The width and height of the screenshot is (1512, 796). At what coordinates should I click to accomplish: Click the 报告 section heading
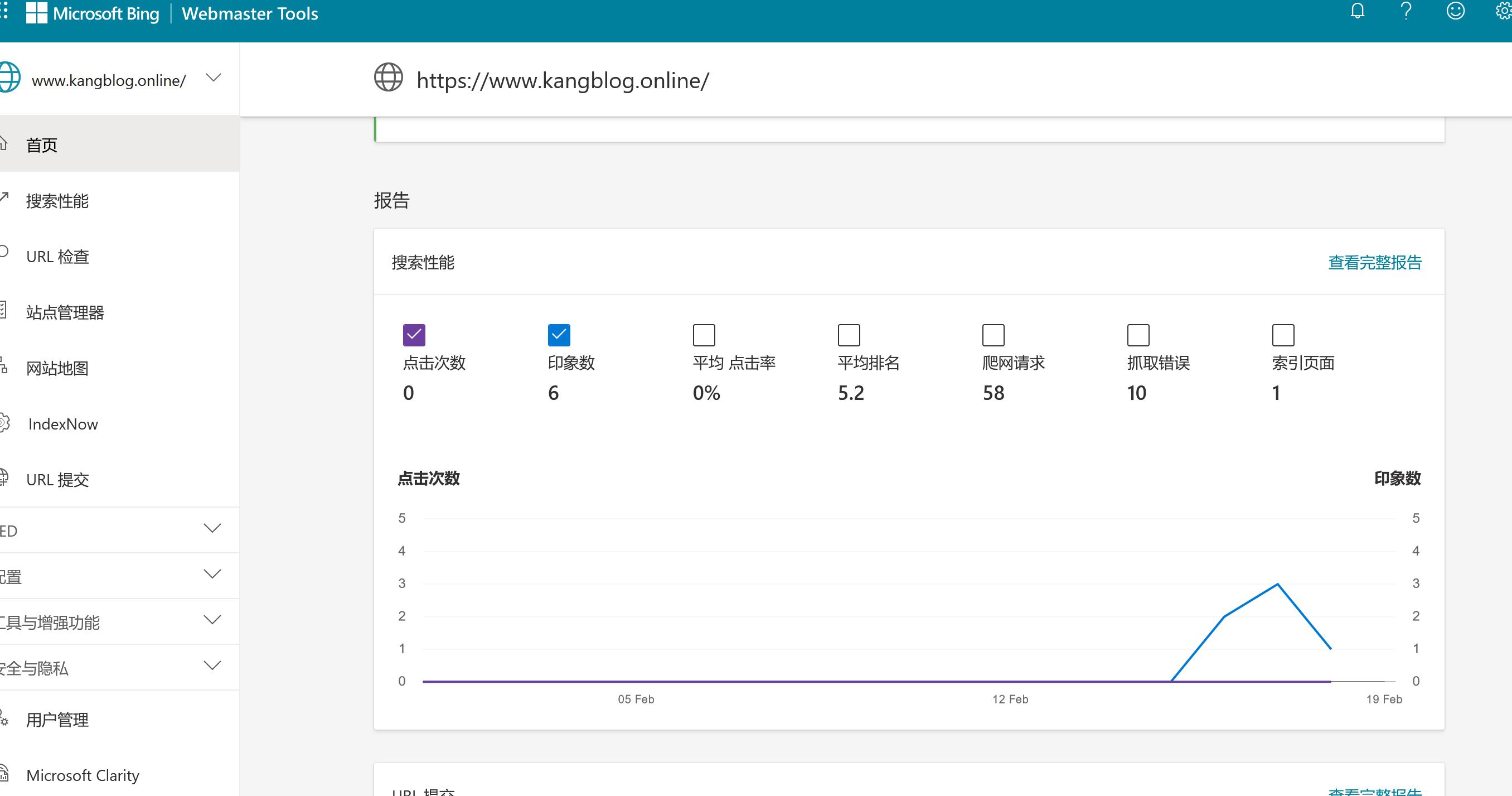tap(391, 200)
